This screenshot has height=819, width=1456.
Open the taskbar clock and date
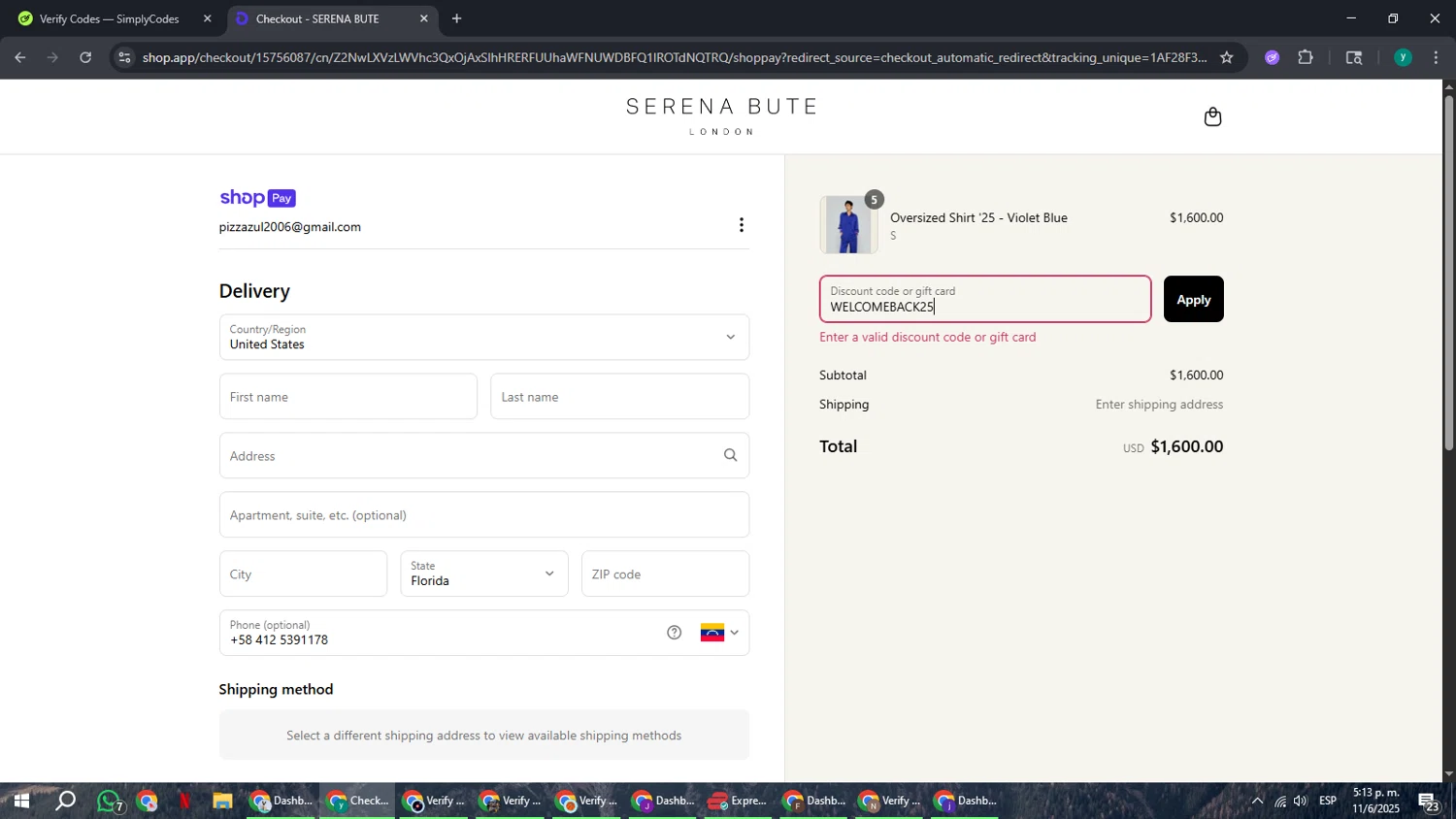coord(1376,801)
